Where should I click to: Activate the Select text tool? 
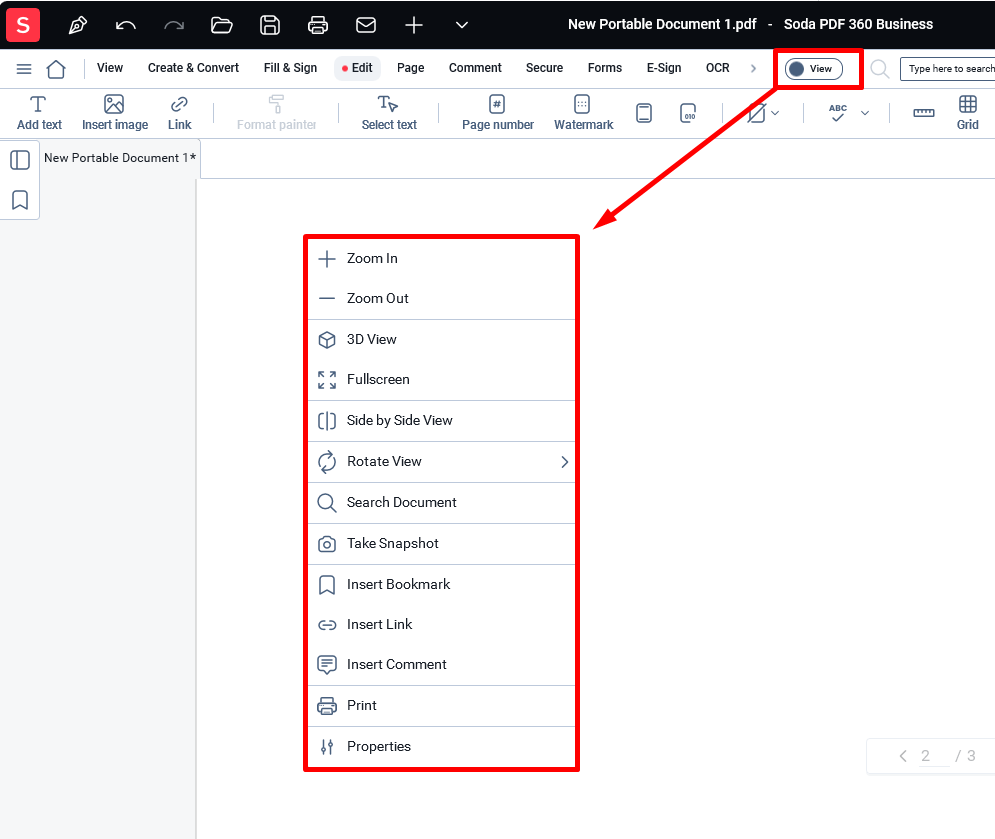pyautogui.click(x=389, y=113)
